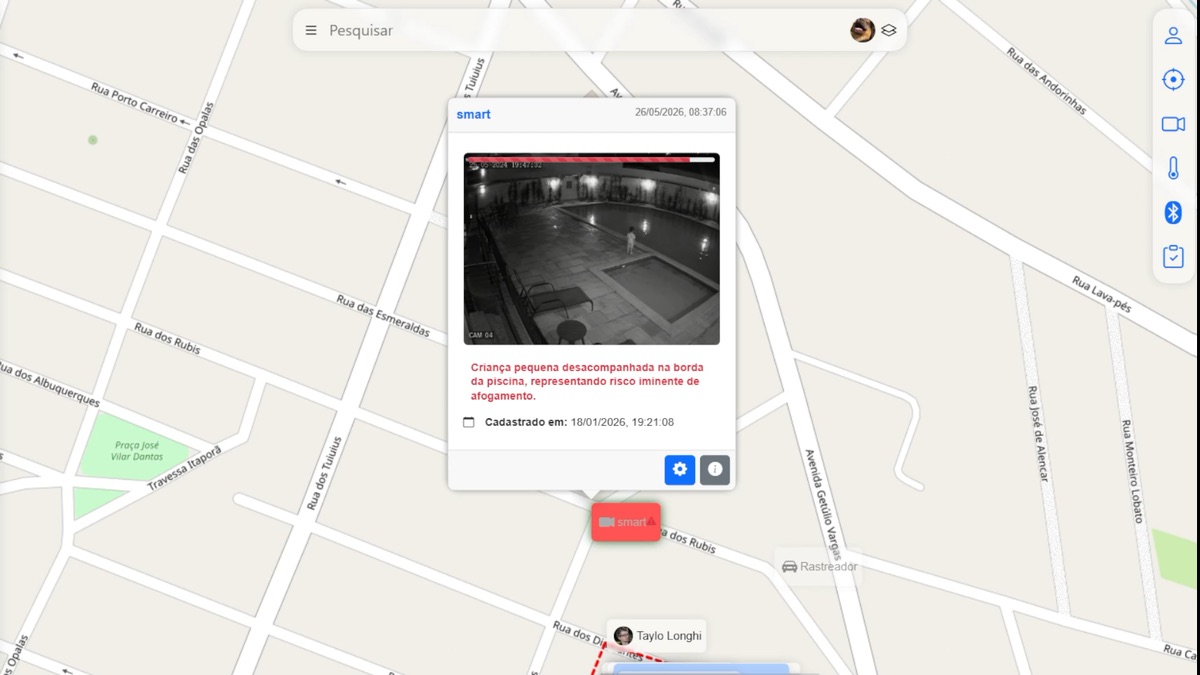Click the Rua dos Albuquerques label
This screenshot has height=675, width=1200.
click(48, 384)
